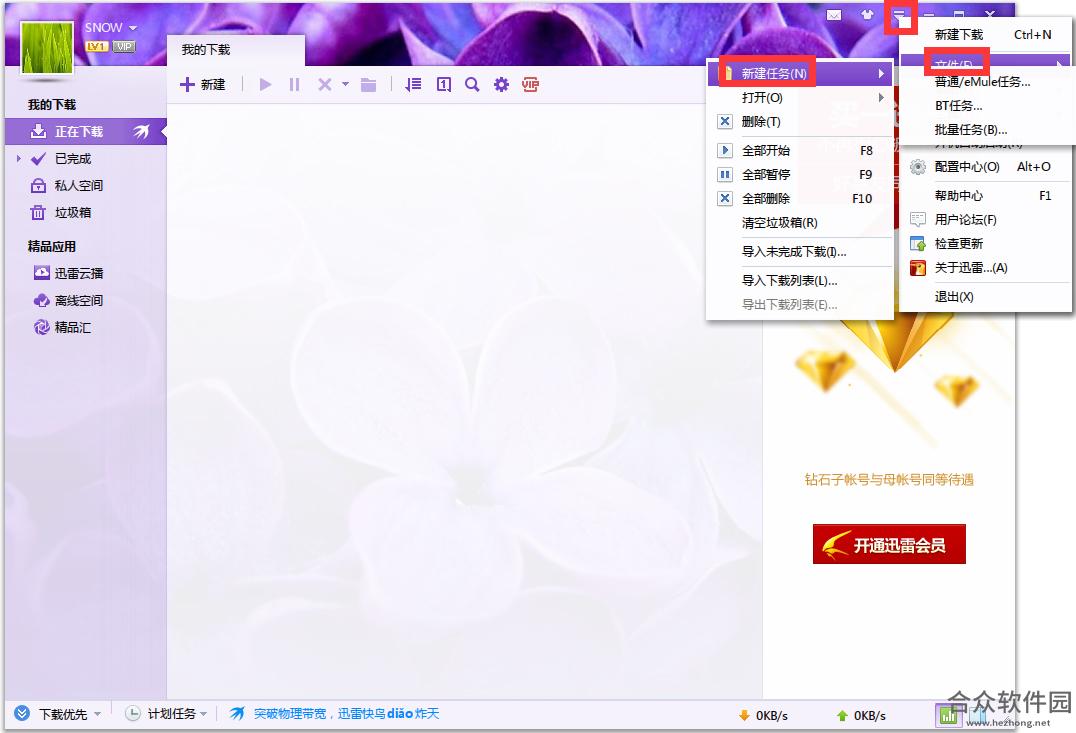Image resolution: width=1076 pixels, height=733 pixels.
Task: Click the red VIP toolbar icon
Action: click(x=530, y=84)
